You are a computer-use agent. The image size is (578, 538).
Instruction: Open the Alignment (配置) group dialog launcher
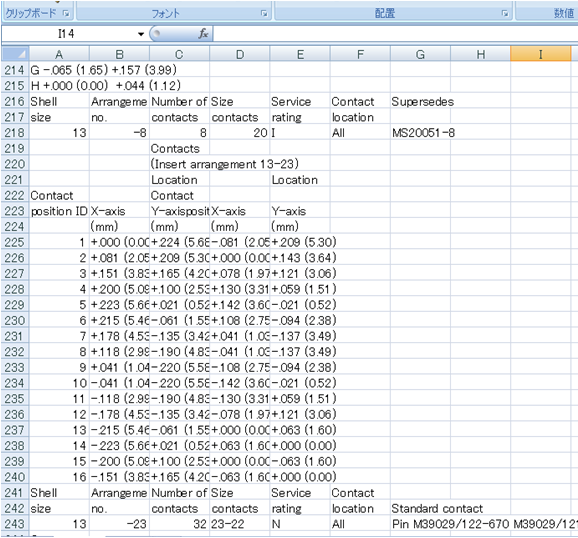click(x=505, y=14)
